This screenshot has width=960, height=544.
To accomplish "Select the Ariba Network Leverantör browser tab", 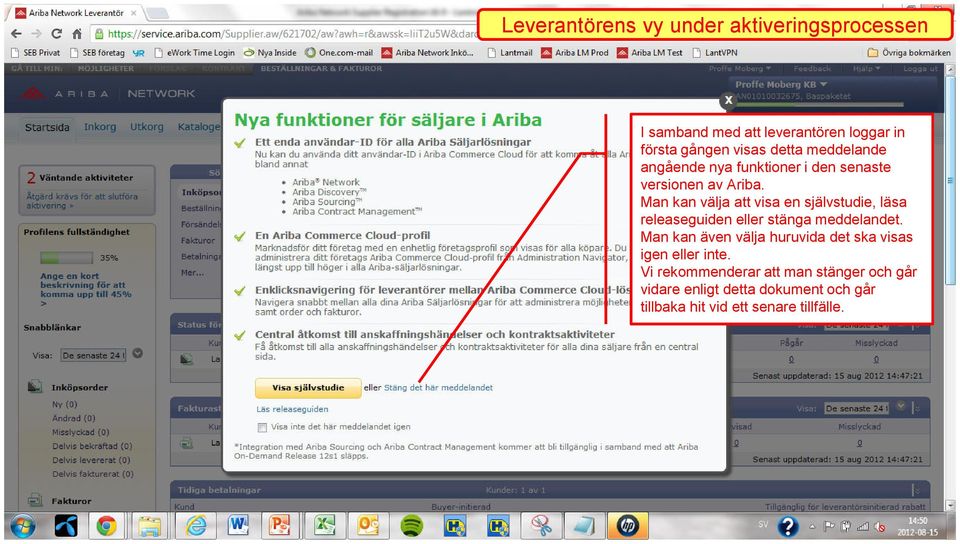I will point(75,12).
